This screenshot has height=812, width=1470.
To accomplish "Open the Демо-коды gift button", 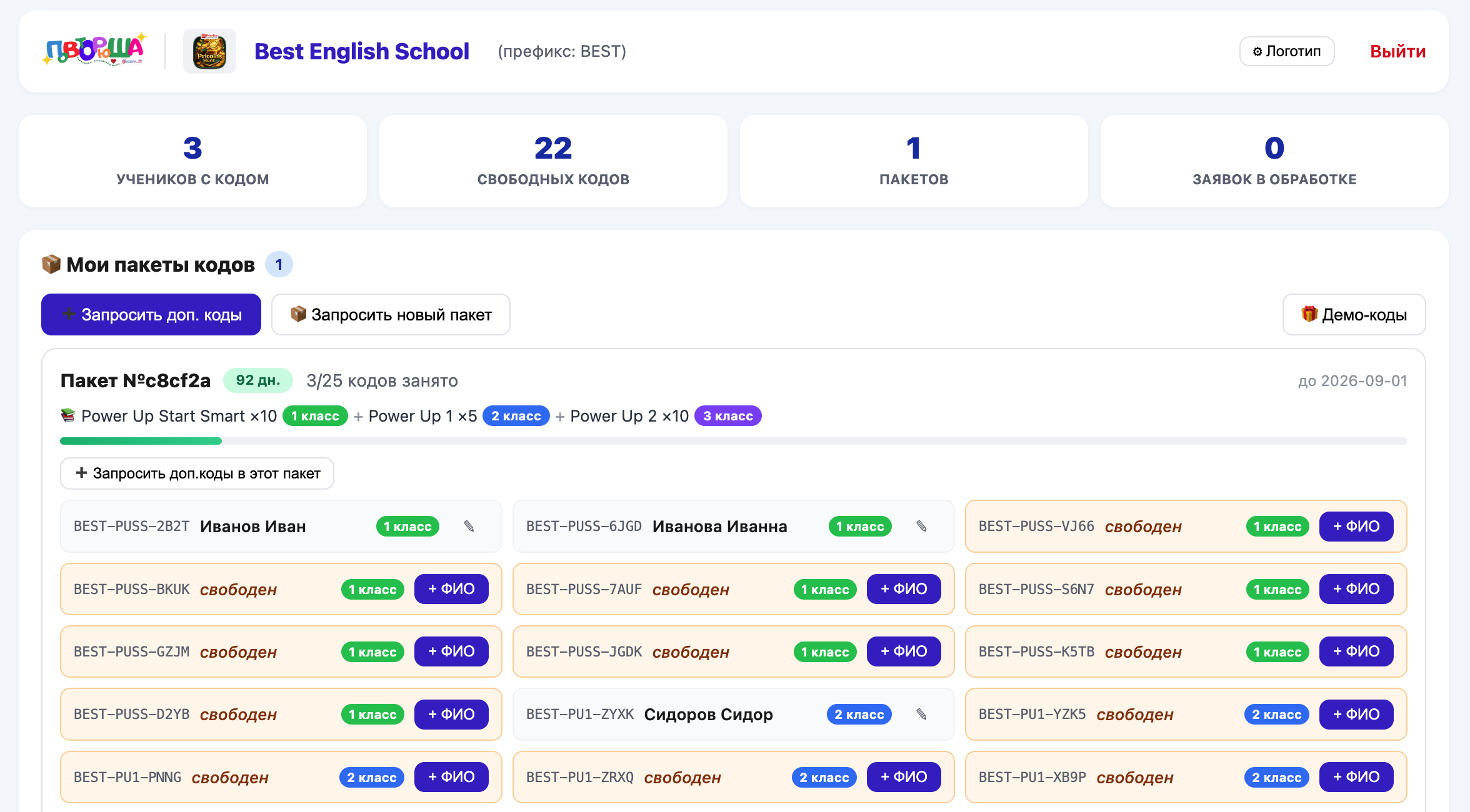I will point(1354,315).
